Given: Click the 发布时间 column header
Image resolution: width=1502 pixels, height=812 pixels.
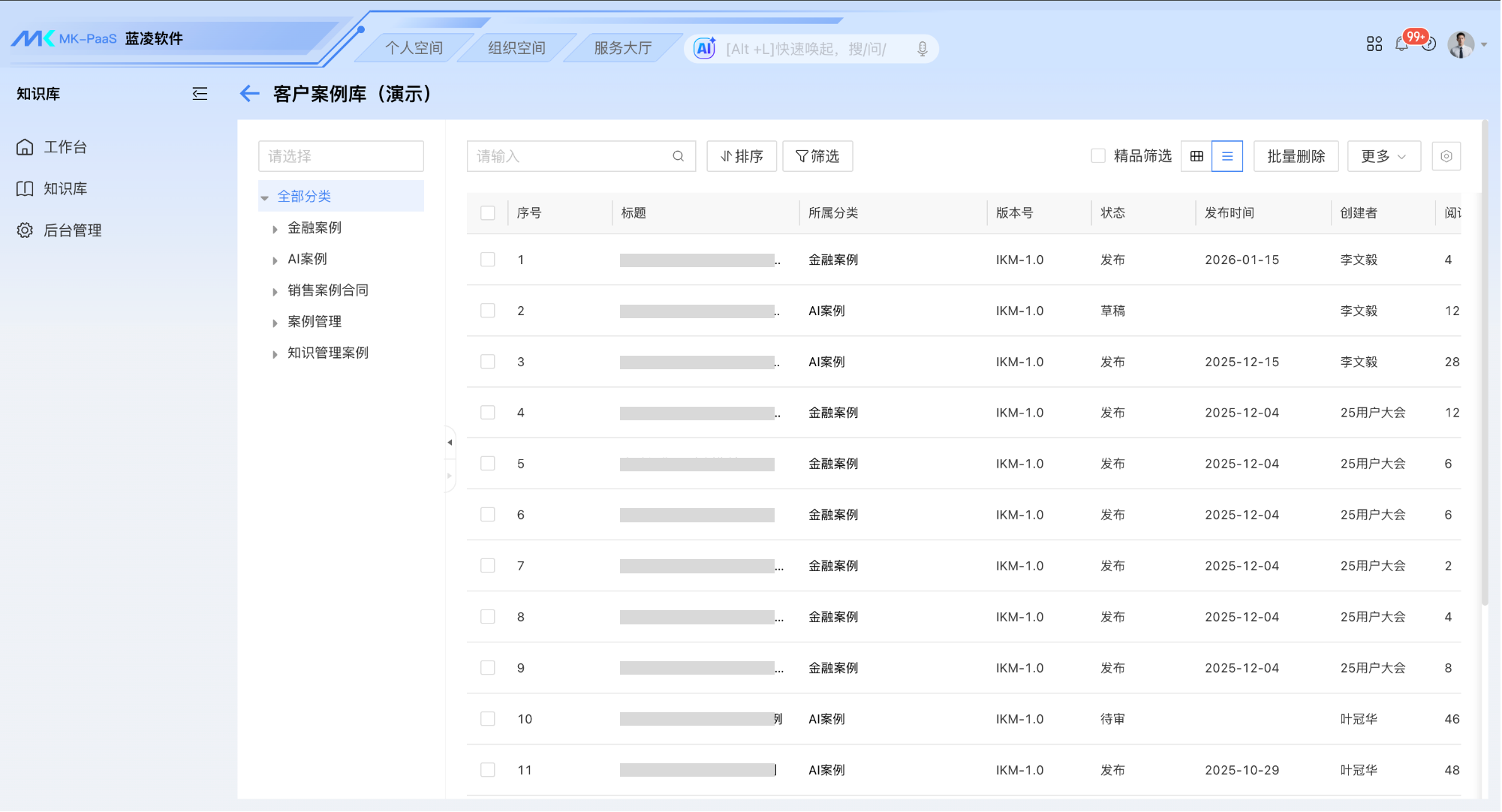Looking at the screenshot, I should tap(1230, 213).
